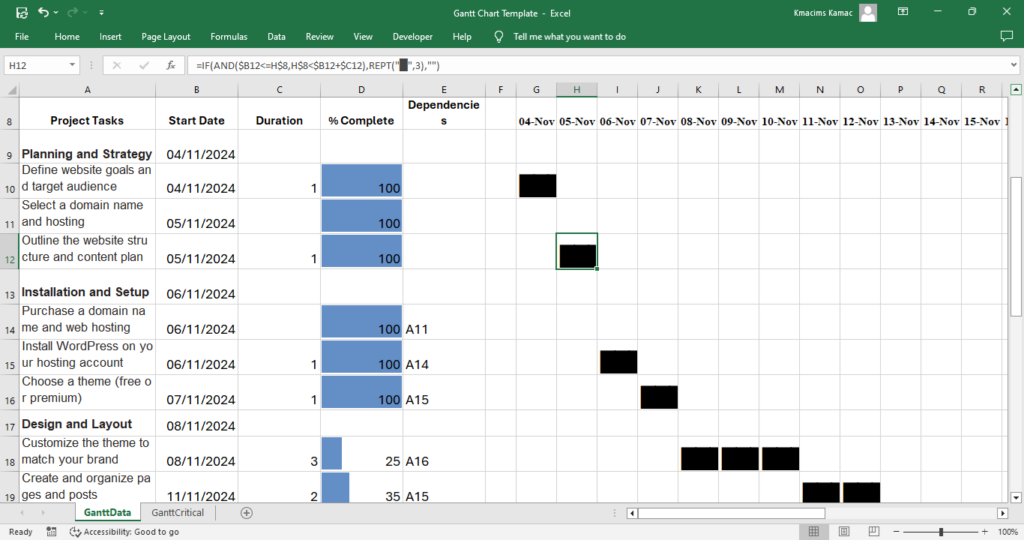Open Customize Quick Access Toolbar dropdown
Image resolution: width=1024 pixels, height=540 pixels.
tap(101, 12)
